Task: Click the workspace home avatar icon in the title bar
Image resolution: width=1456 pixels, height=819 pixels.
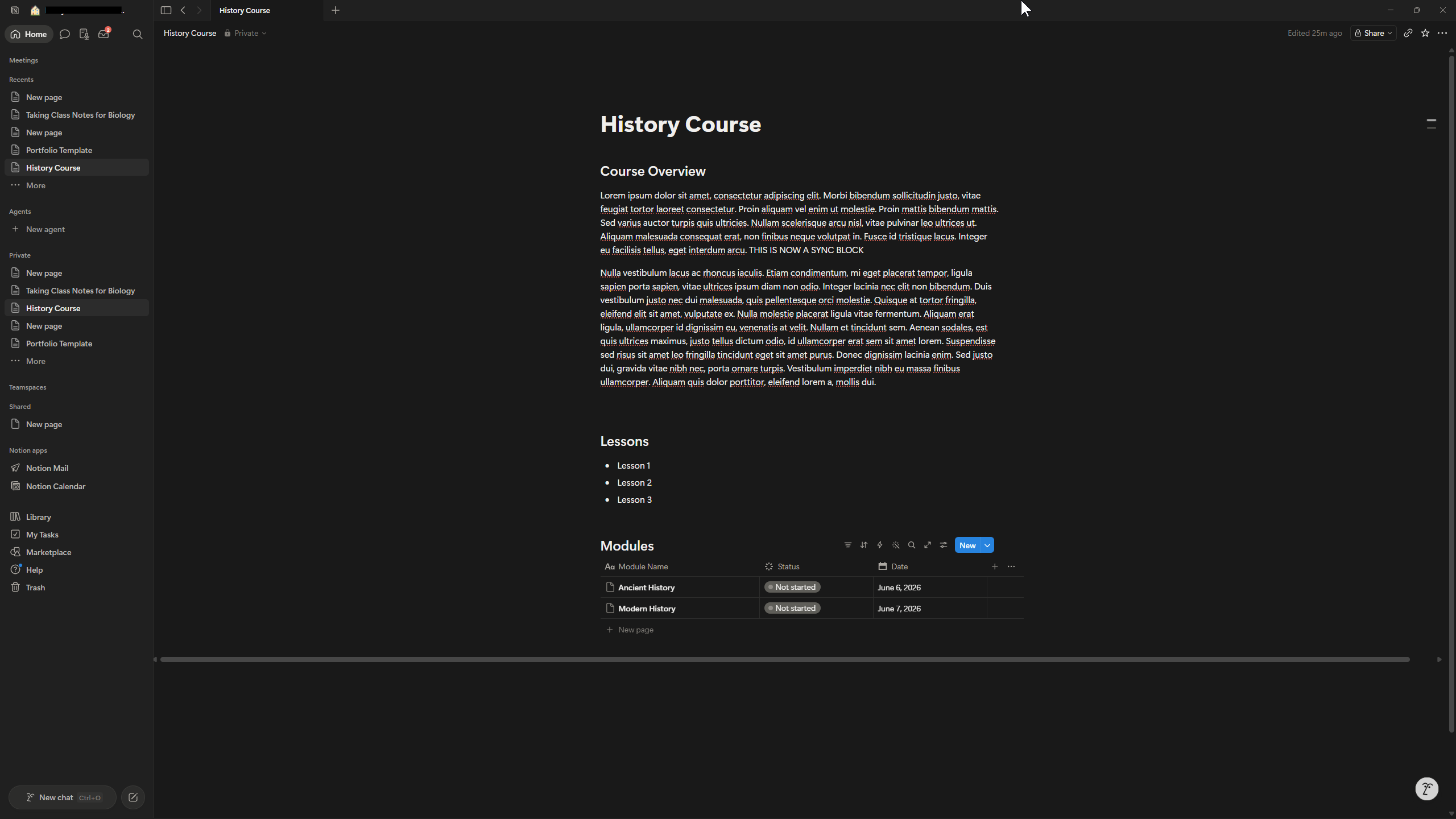Action: coord(35,10)
